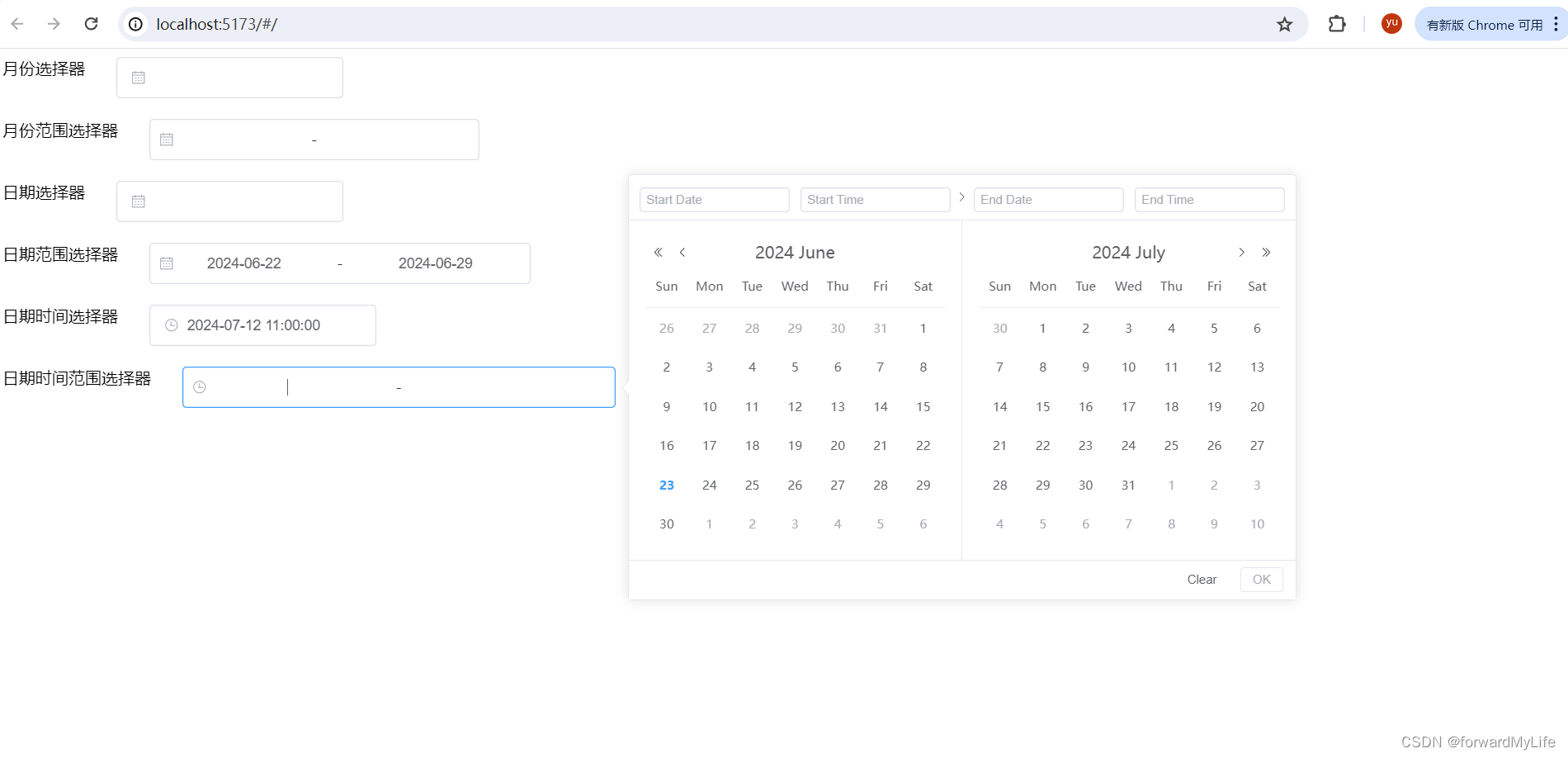Viewport: 1568px width, 758px height.
Task: Focus the End Time input
Action: tap(1210, 200)
